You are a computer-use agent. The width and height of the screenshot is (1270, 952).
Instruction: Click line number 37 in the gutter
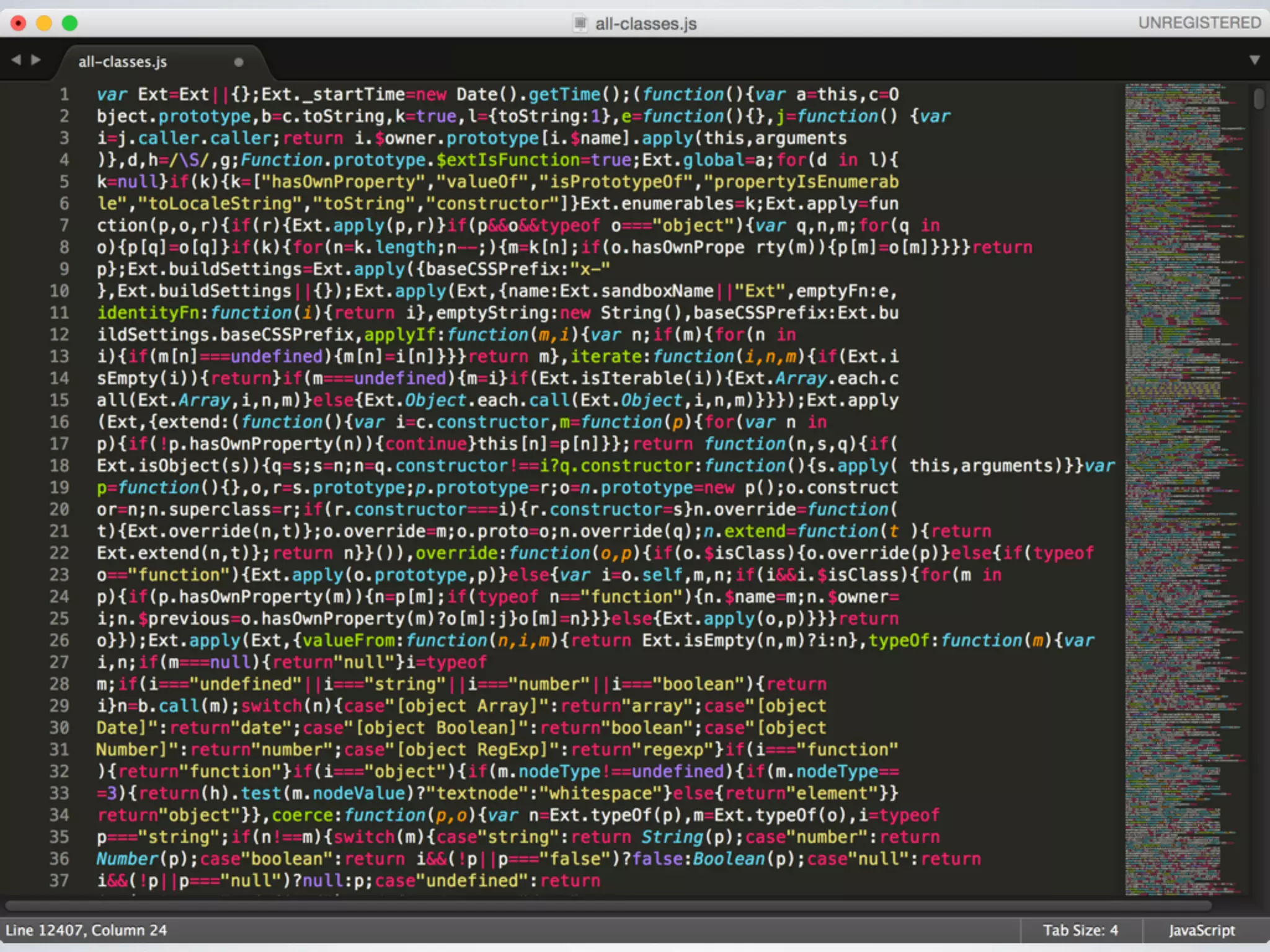(60, 880)
